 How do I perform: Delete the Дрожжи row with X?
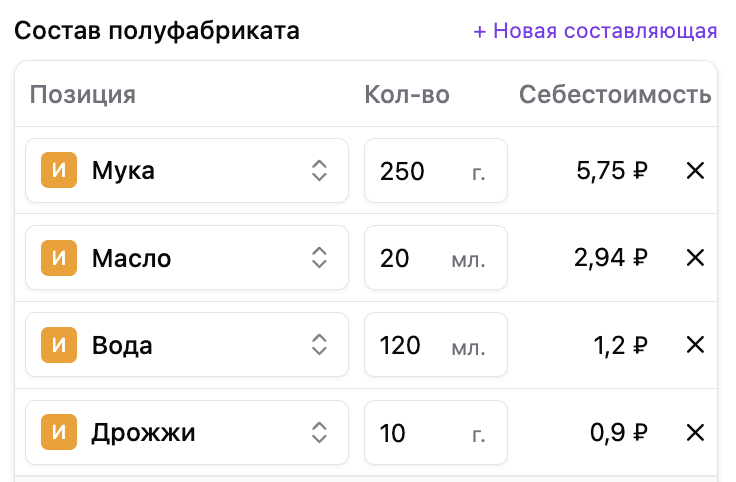pyautogui.click(x=695, y=432)
